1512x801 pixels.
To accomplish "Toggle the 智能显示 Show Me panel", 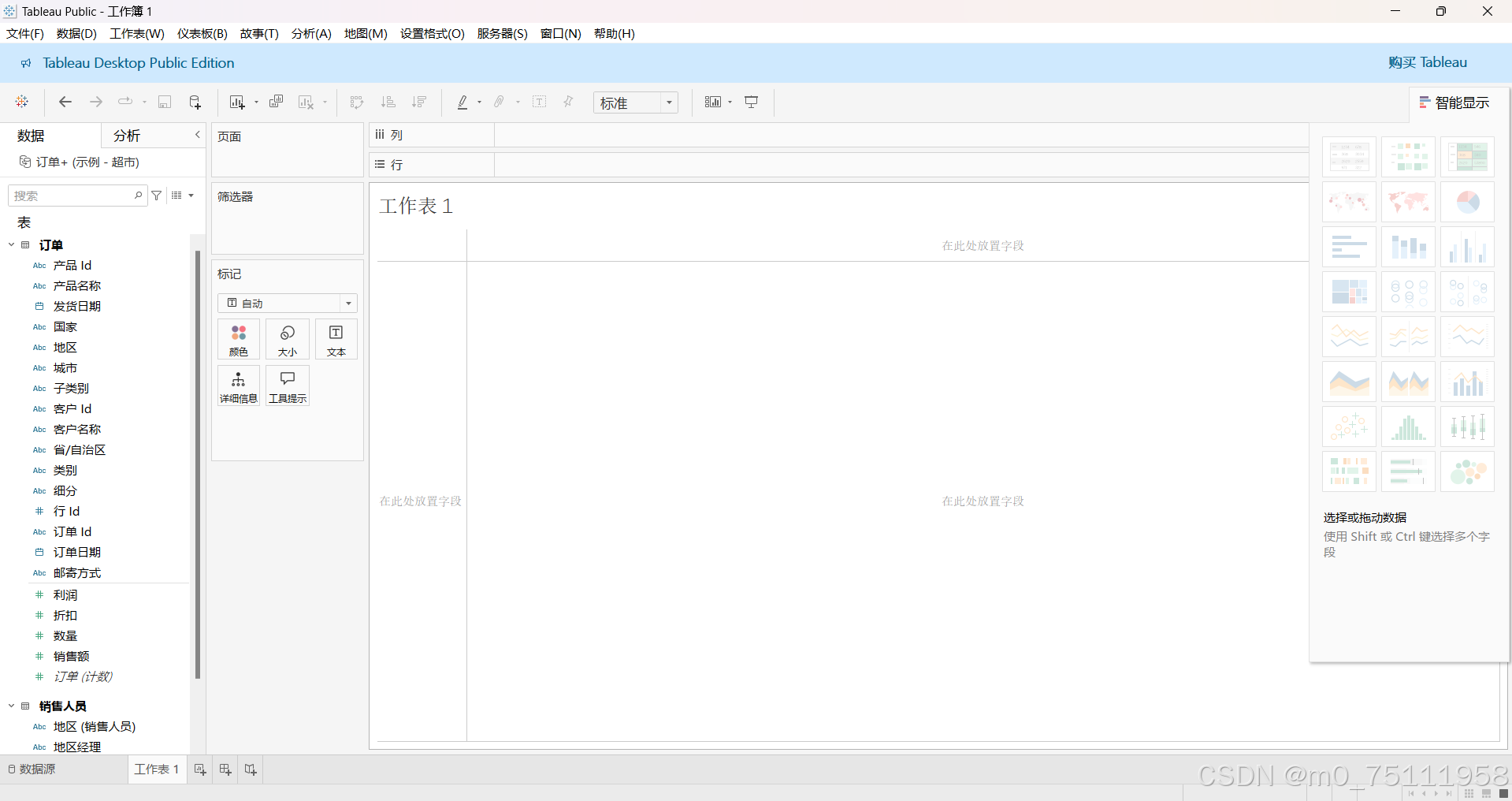I will 1454,102.
